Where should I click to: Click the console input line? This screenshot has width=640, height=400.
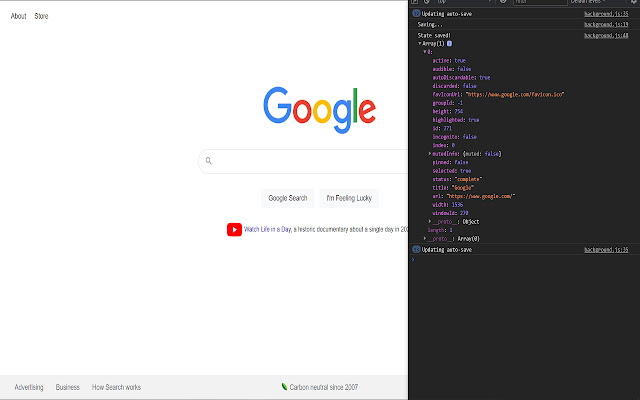[524, 259]
